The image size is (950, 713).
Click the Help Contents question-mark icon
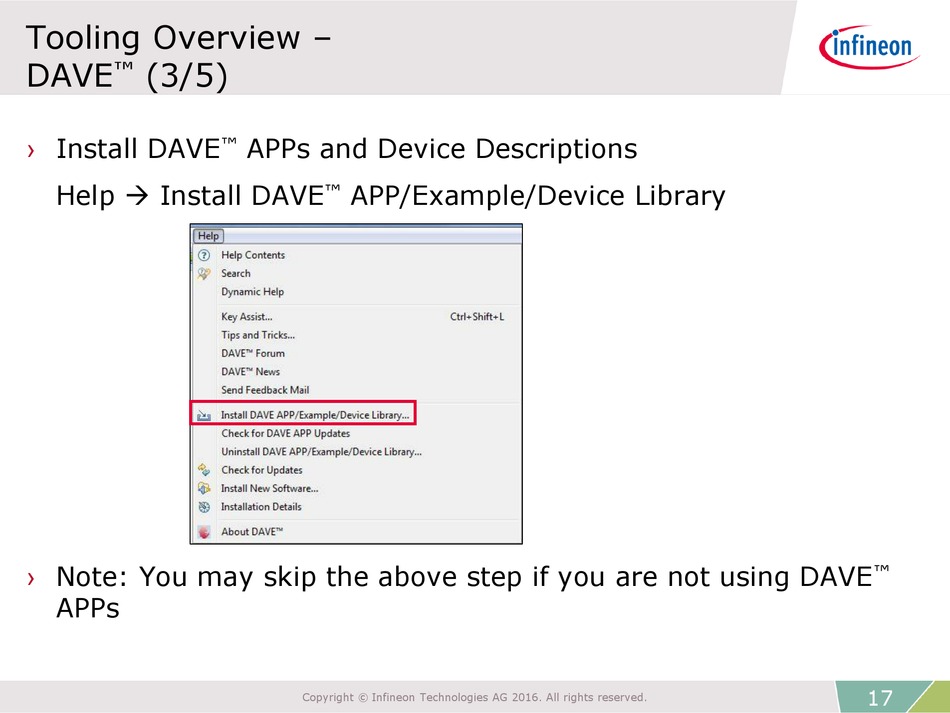[x=204, y=255]
